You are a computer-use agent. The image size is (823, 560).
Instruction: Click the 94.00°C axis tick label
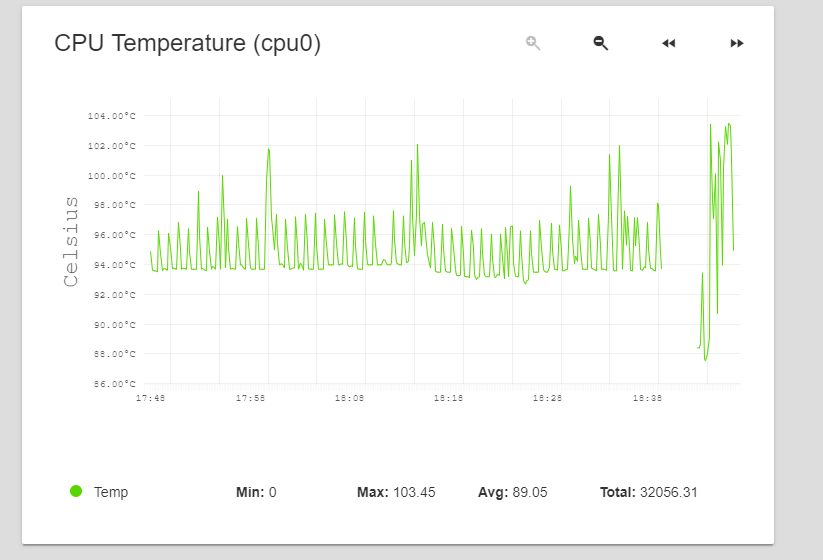tap(114, 265)
